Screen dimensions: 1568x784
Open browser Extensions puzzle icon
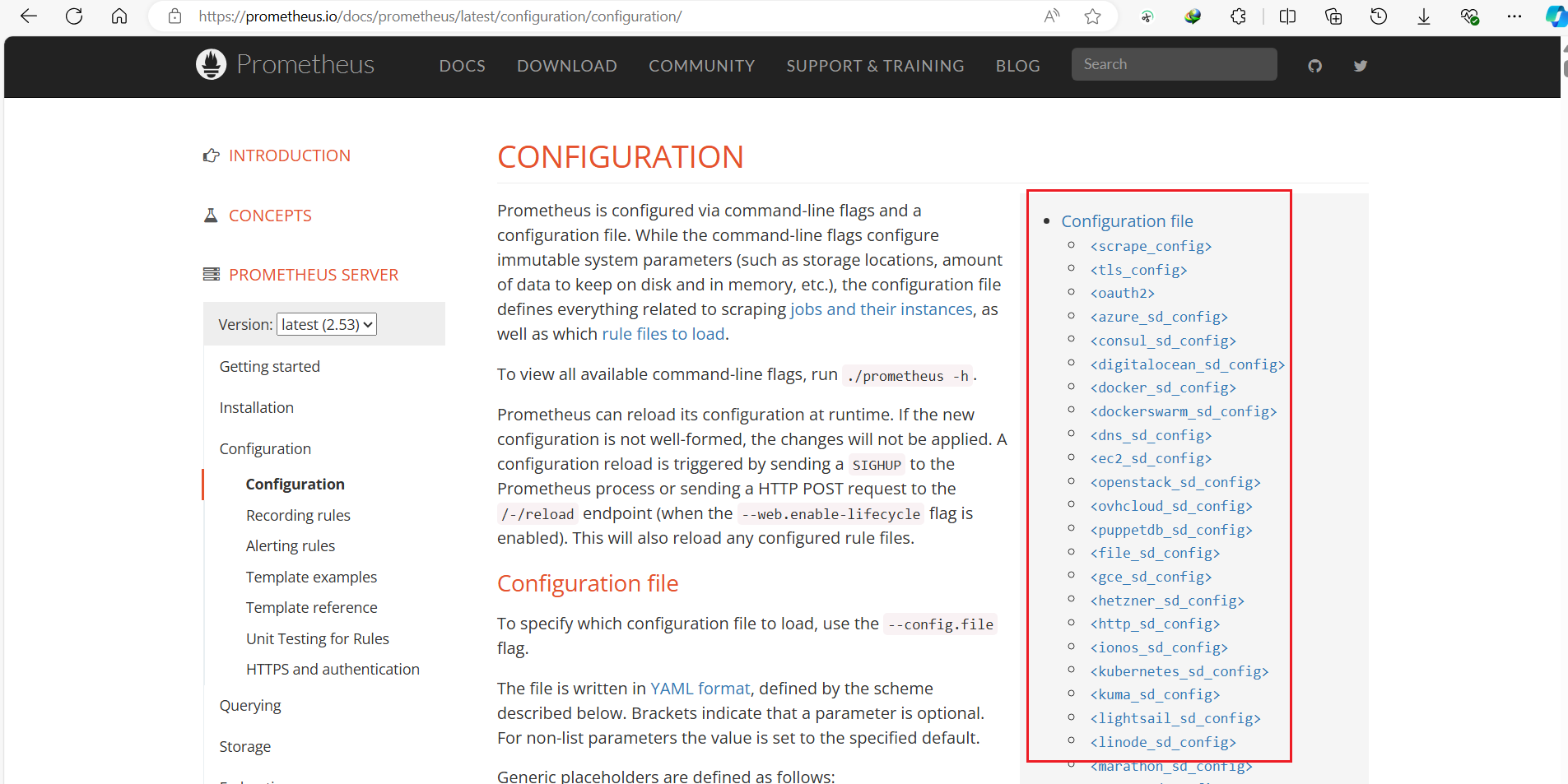(1238, 16)
